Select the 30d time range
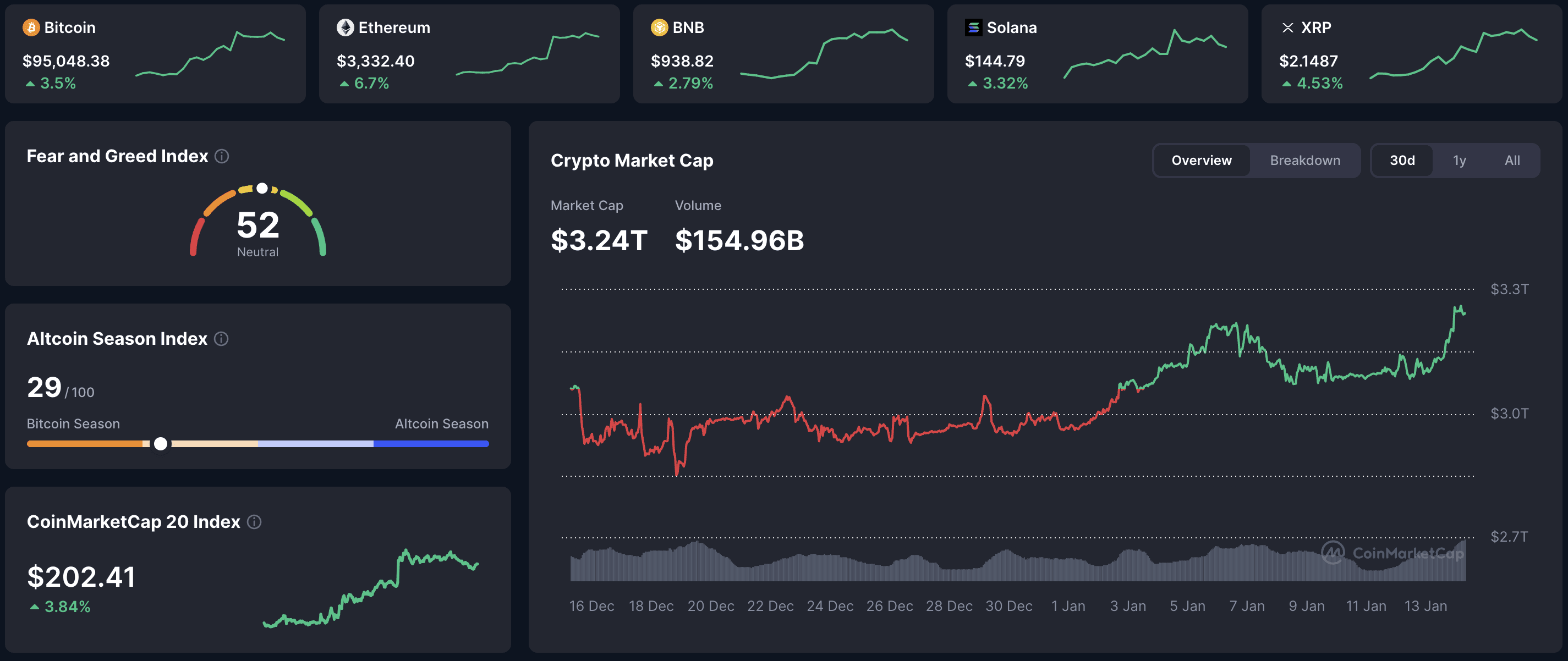1568x661 pixels. point(1402,160)
